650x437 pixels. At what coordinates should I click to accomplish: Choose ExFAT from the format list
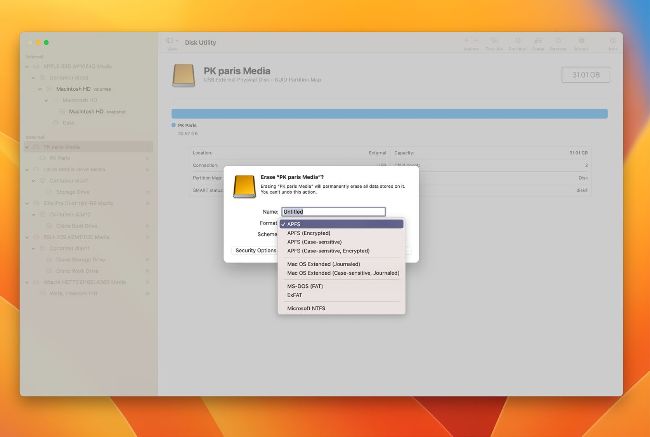coord(298,294)
